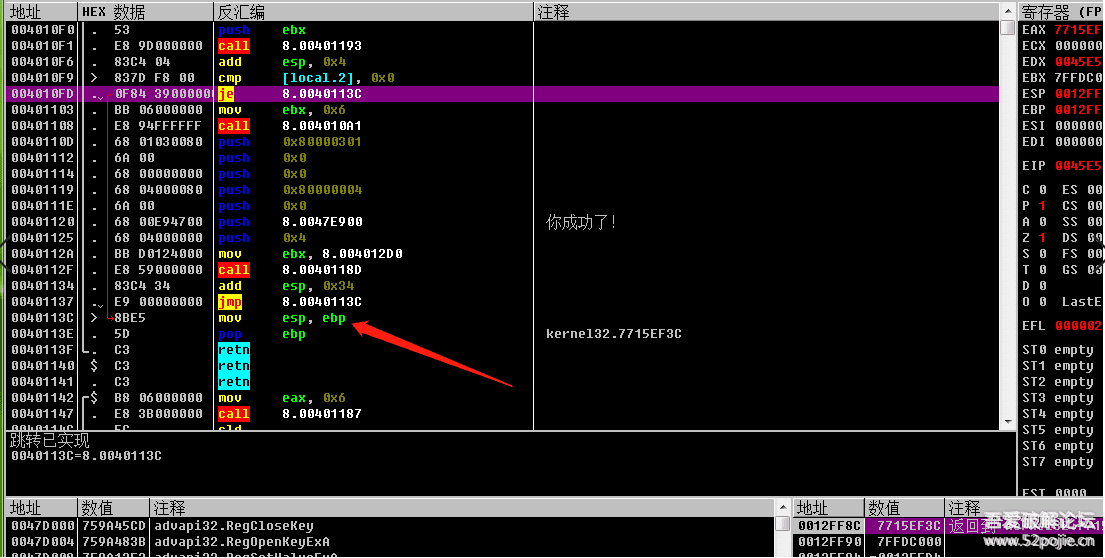Click the 你成功了! comment text

coord(582,222)
